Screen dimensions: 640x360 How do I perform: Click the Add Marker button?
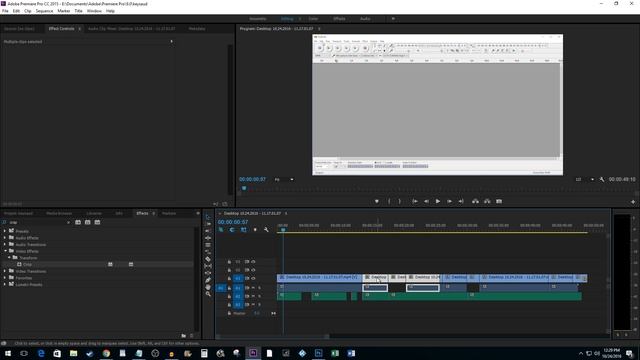tap(377, 201)
